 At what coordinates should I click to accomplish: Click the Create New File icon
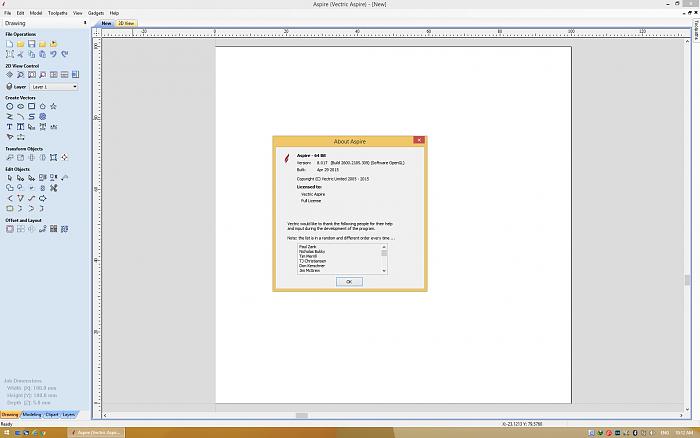tap(9, 44)
